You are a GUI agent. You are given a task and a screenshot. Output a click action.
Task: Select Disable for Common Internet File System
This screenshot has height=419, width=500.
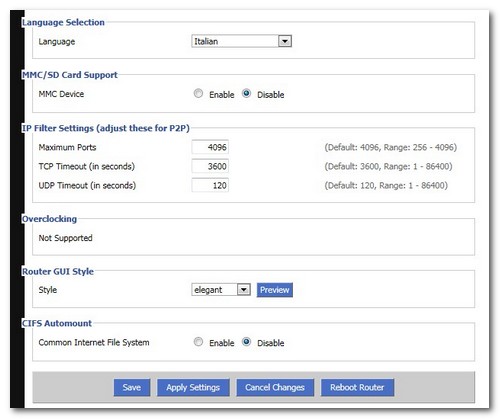(x=246, y=342)
